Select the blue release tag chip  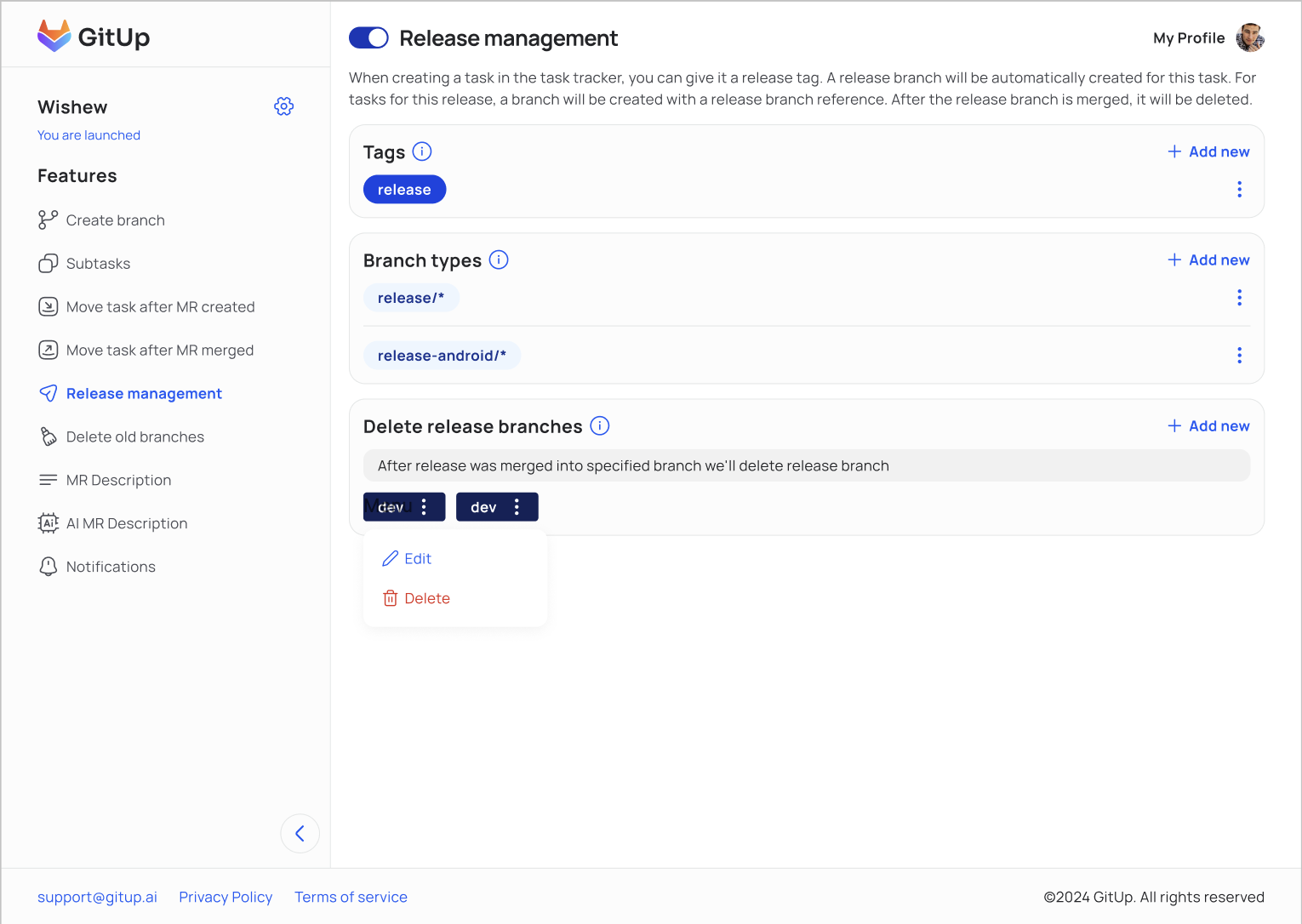pyautogui.click(x=405, y=190)
